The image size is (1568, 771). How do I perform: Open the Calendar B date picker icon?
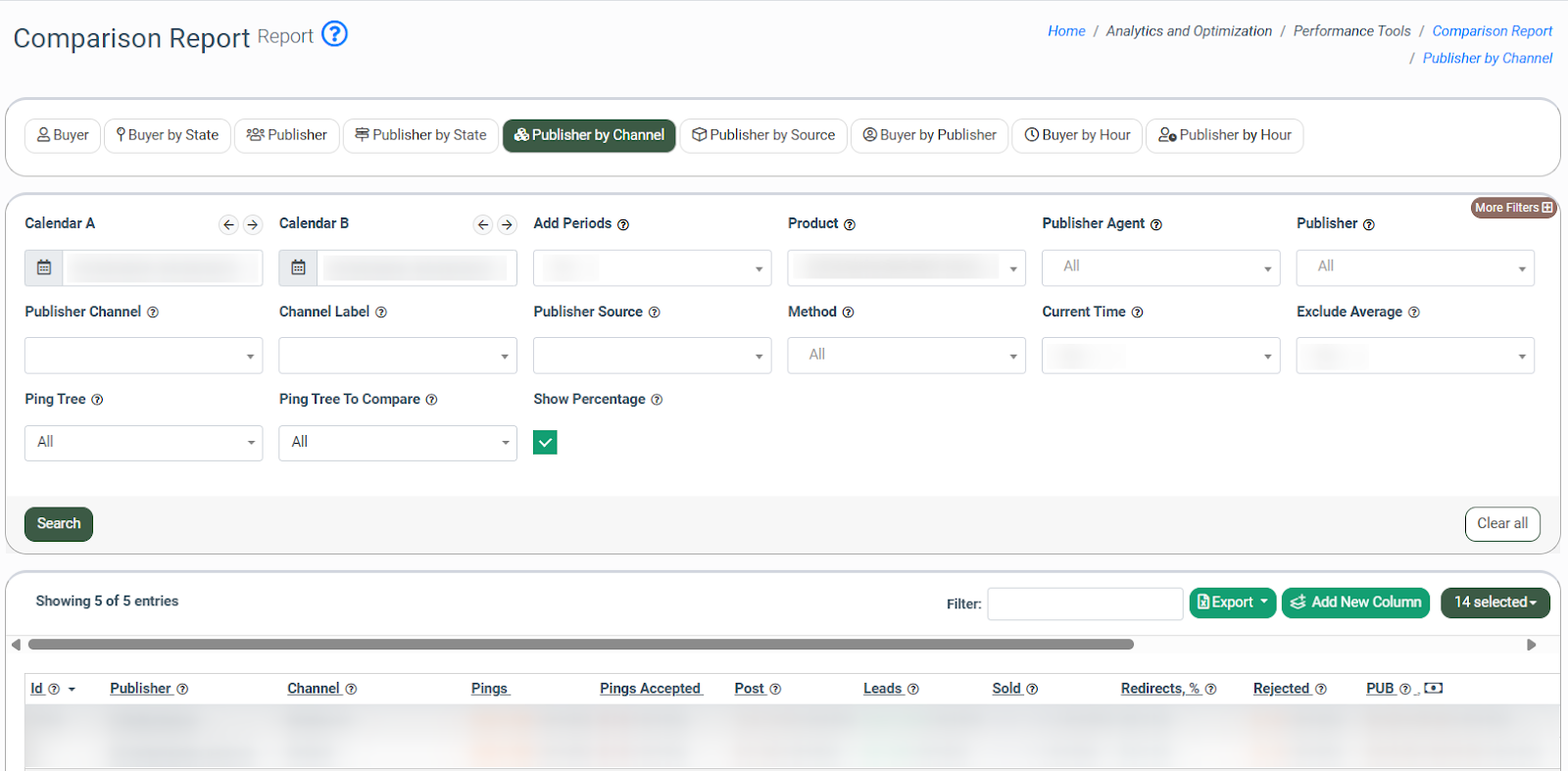[298, 267]
